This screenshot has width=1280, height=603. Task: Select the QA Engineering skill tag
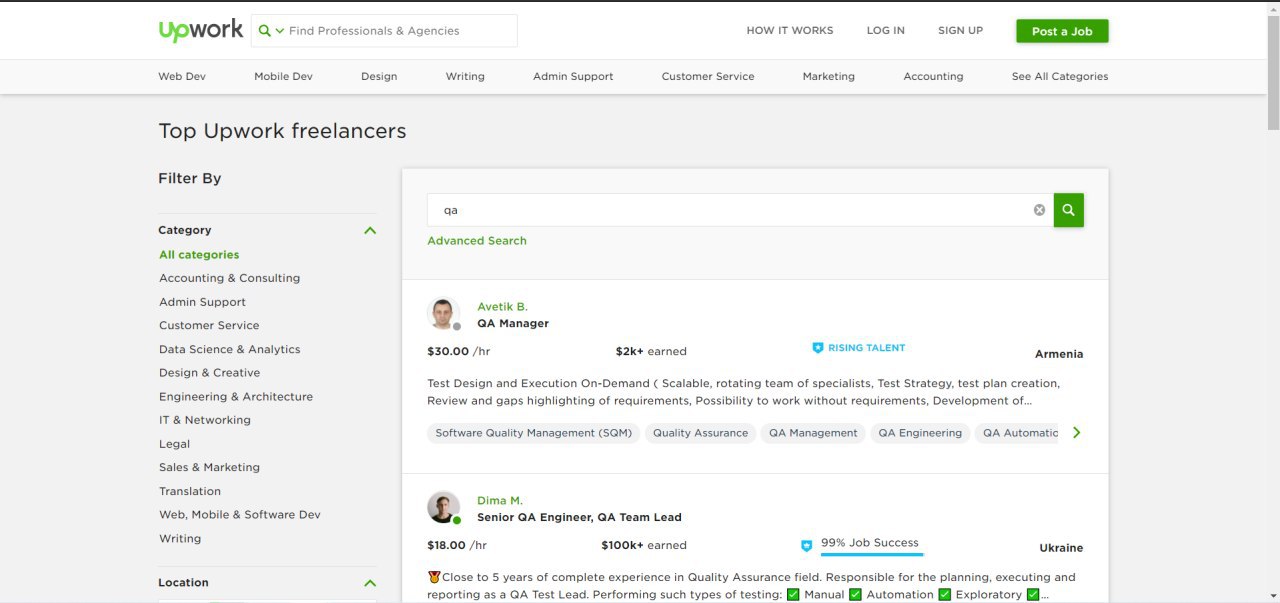pos(920,433)
